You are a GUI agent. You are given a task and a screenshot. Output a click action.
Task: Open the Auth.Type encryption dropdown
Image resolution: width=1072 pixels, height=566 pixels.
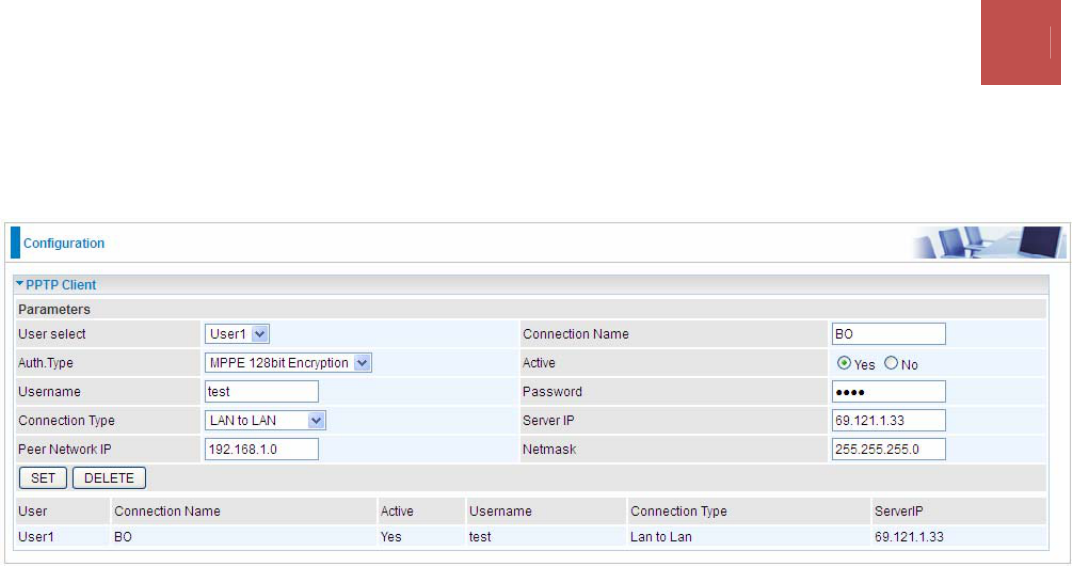(x=288, y=363)
